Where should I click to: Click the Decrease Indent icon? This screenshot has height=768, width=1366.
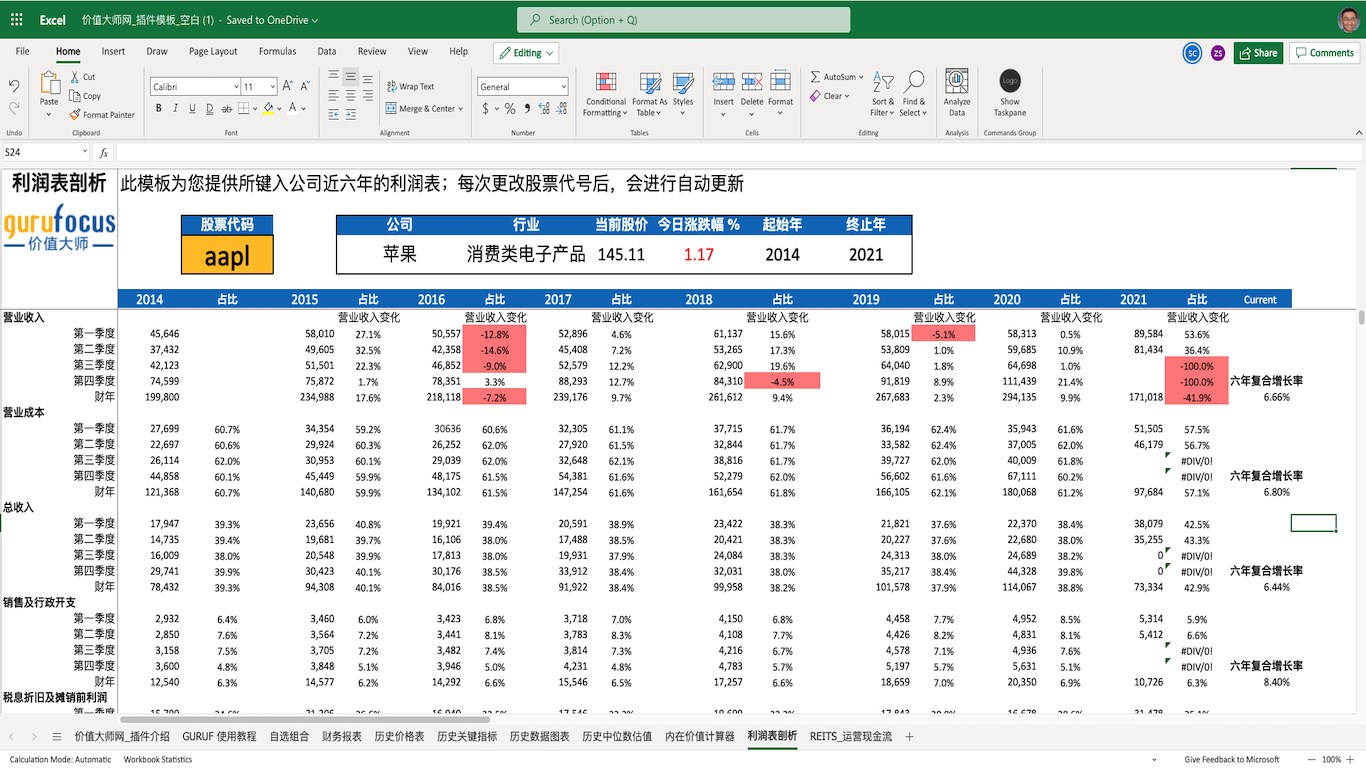334,116
